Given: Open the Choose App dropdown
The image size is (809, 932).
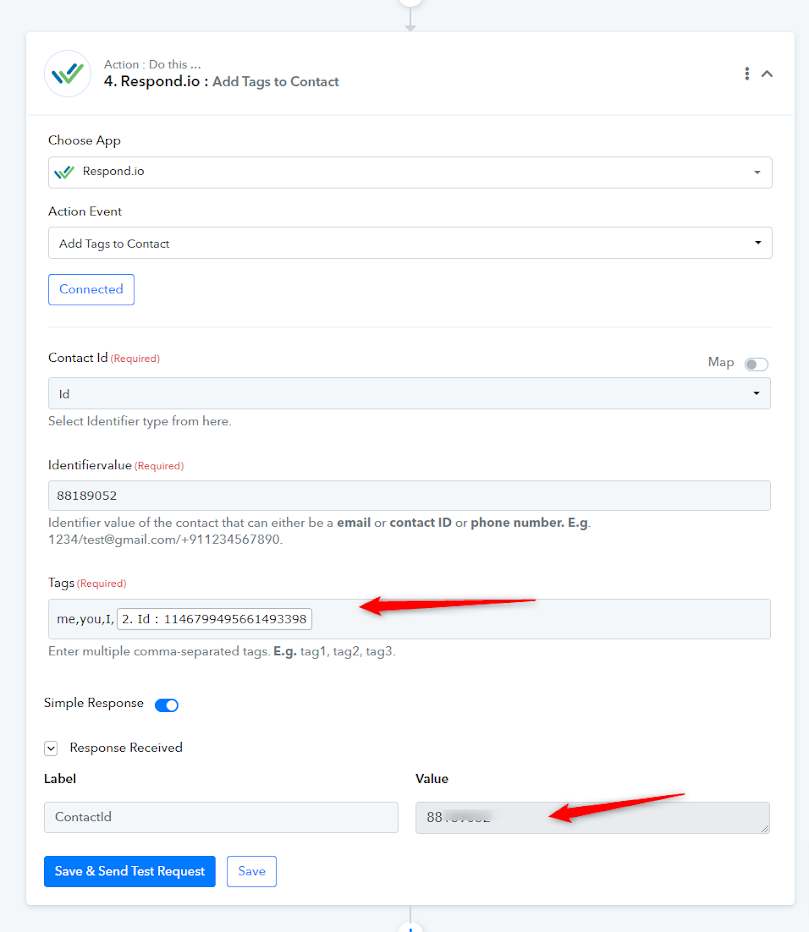Looking at the screenshot, I should coord(410,172).
